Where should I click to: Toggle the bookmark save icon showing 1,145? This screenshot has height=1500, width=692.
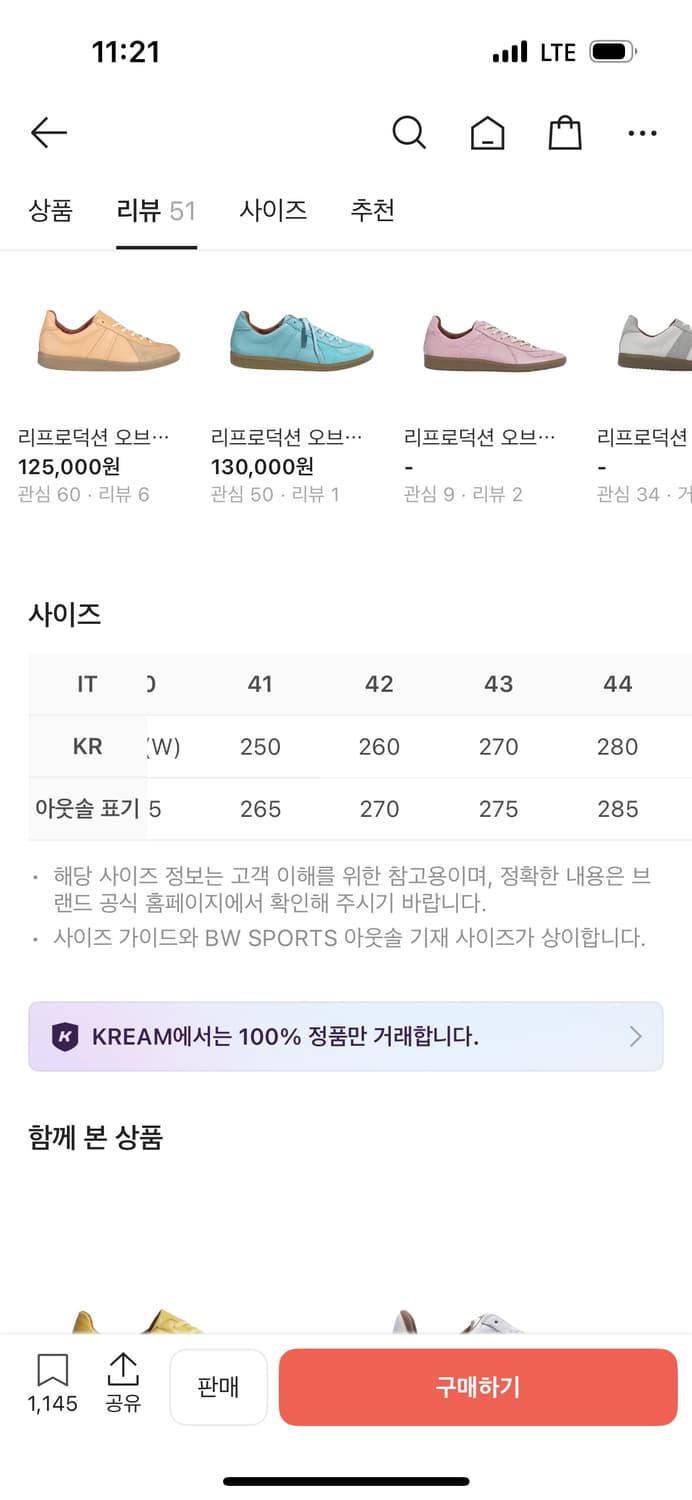52,1372
